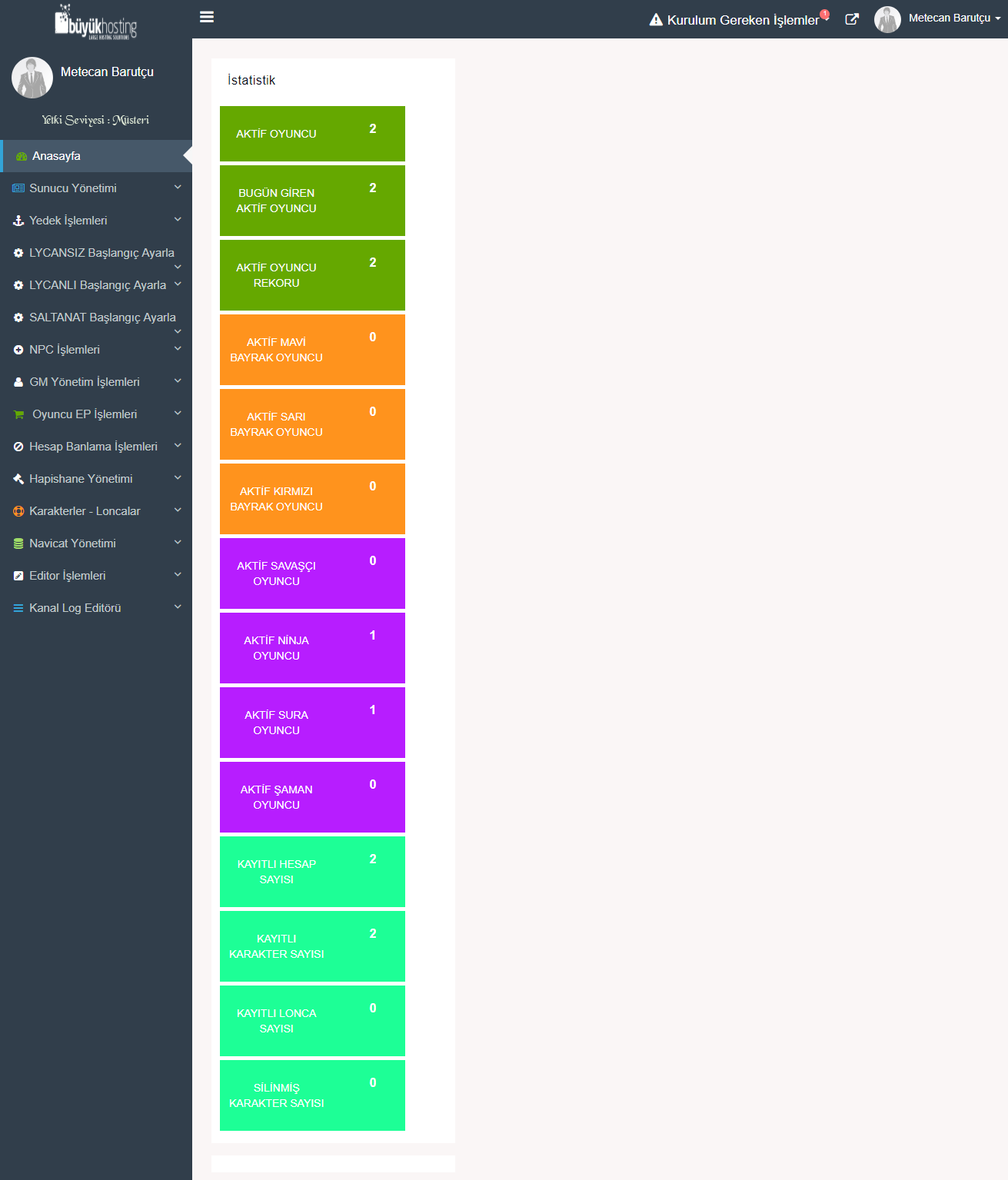
Task: Click the gavel icon for Hapishane Yönetimi
Action: [x=18, y=479]
